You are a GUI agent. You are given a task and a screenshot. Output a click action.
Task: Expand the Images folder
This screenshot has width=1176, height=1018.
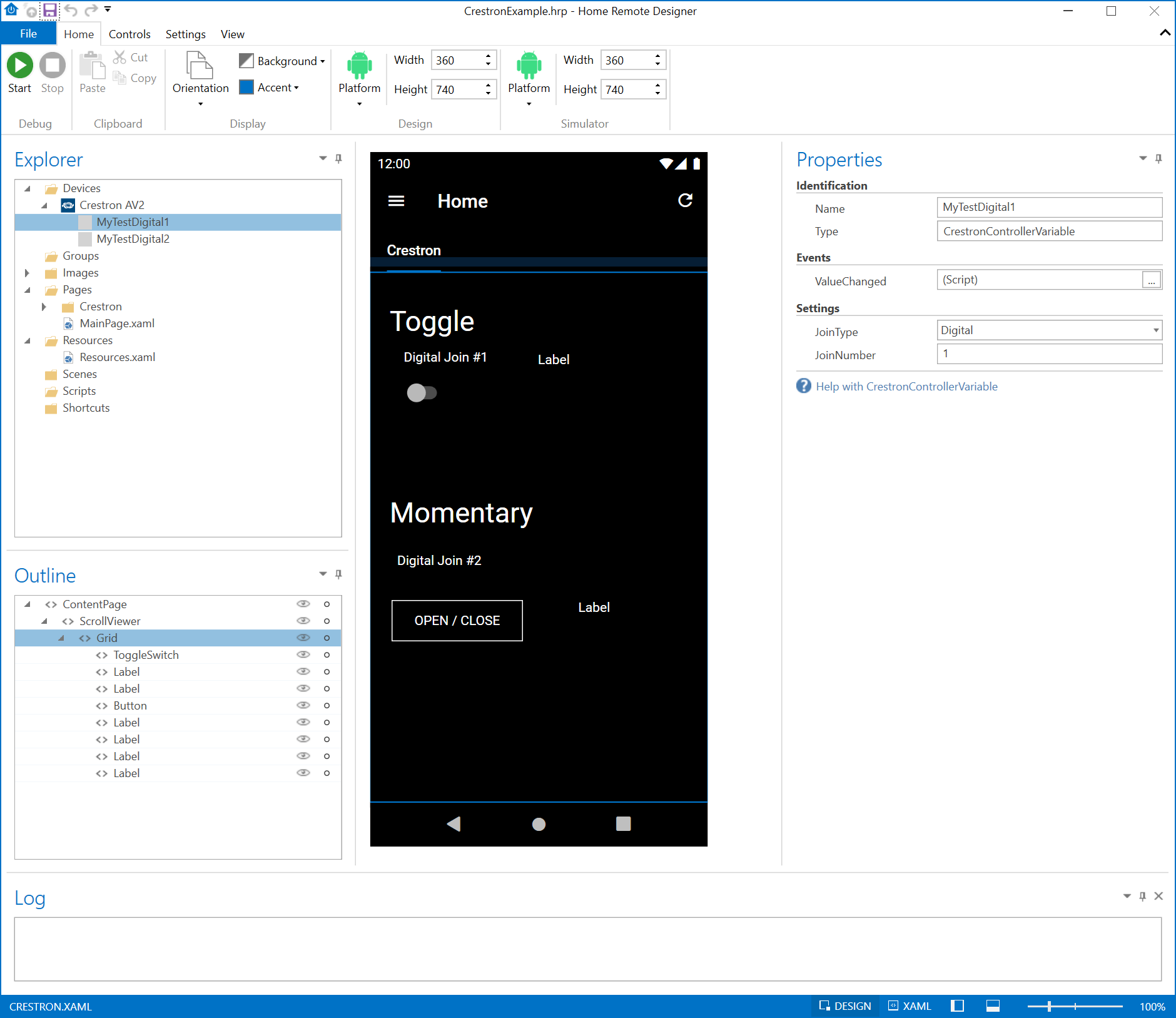click(27, 273)
